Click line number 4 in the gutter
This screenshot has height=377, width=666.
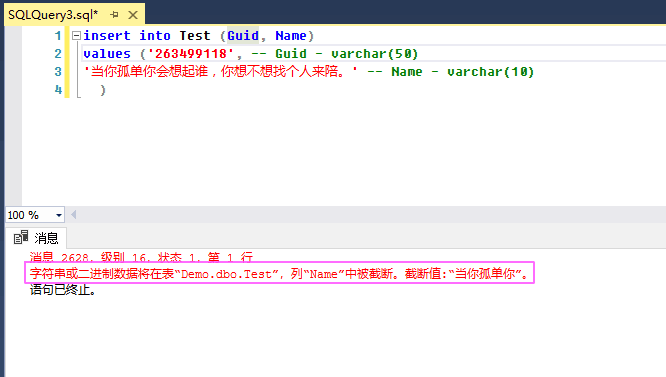click(x=58, y=90)
